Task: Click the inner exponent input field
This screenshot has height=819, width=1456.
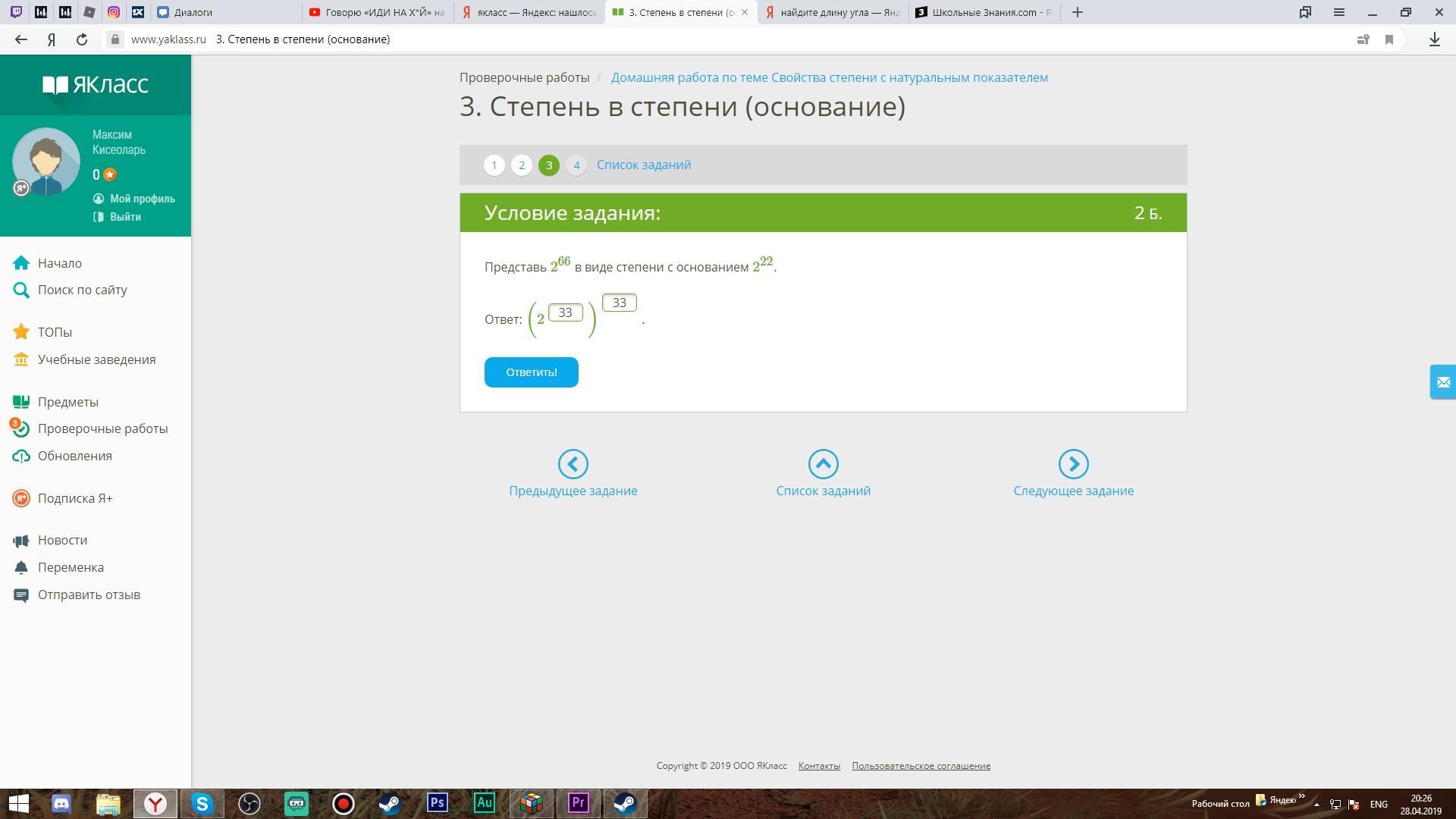Action: (565, 313)
